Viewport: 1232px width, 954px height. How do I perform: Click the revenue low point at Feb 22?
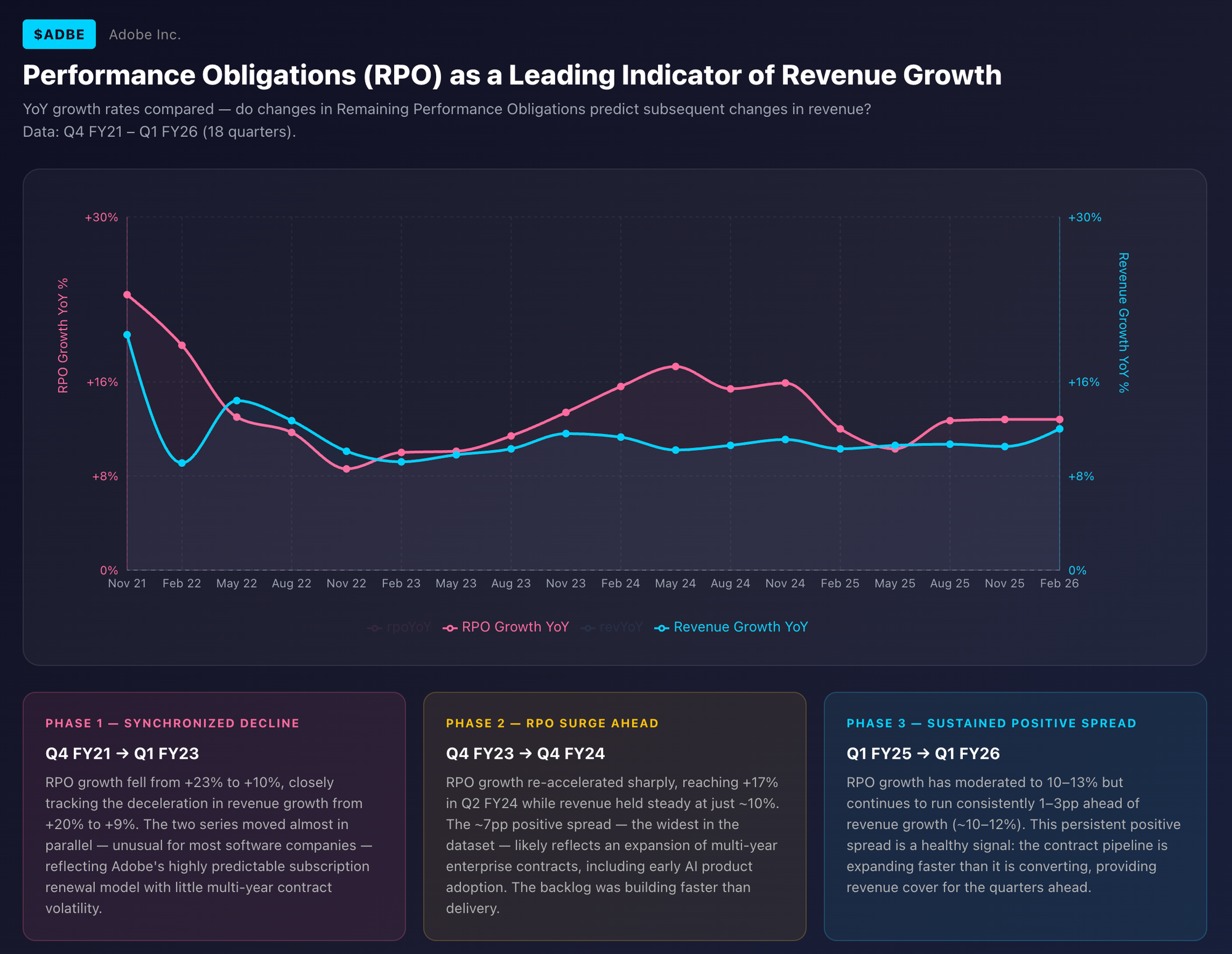click(182, 463)
